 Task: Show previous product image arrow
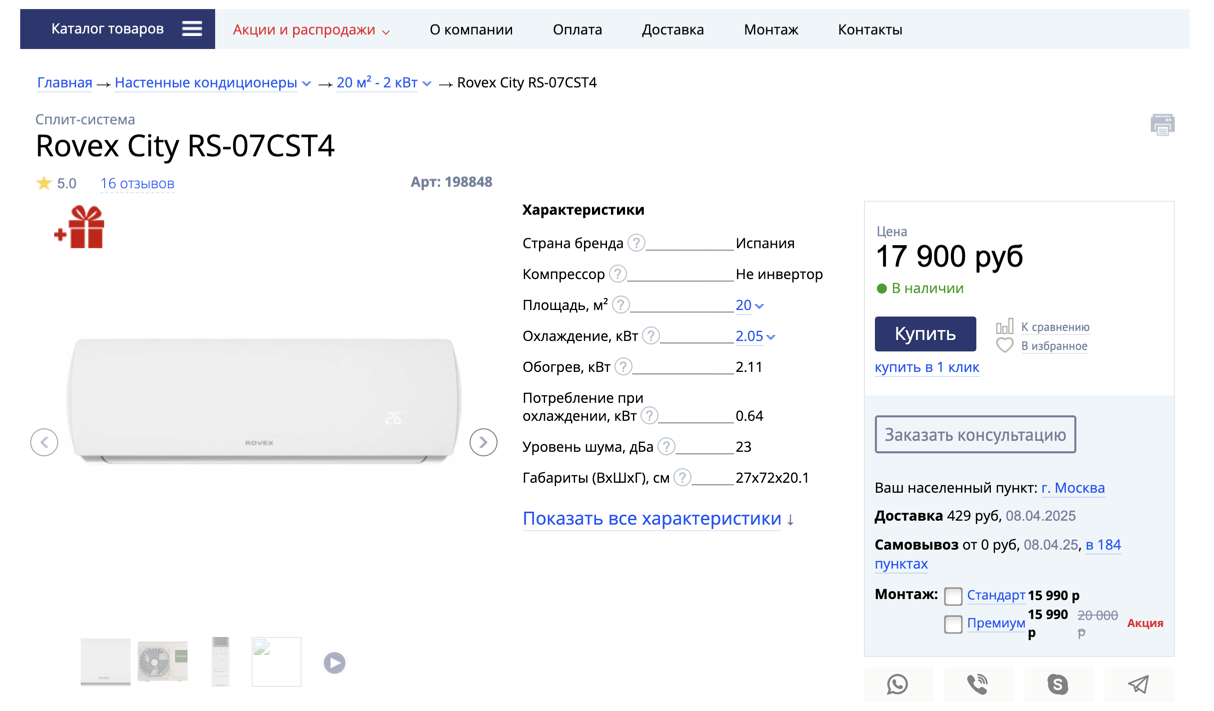44,442
